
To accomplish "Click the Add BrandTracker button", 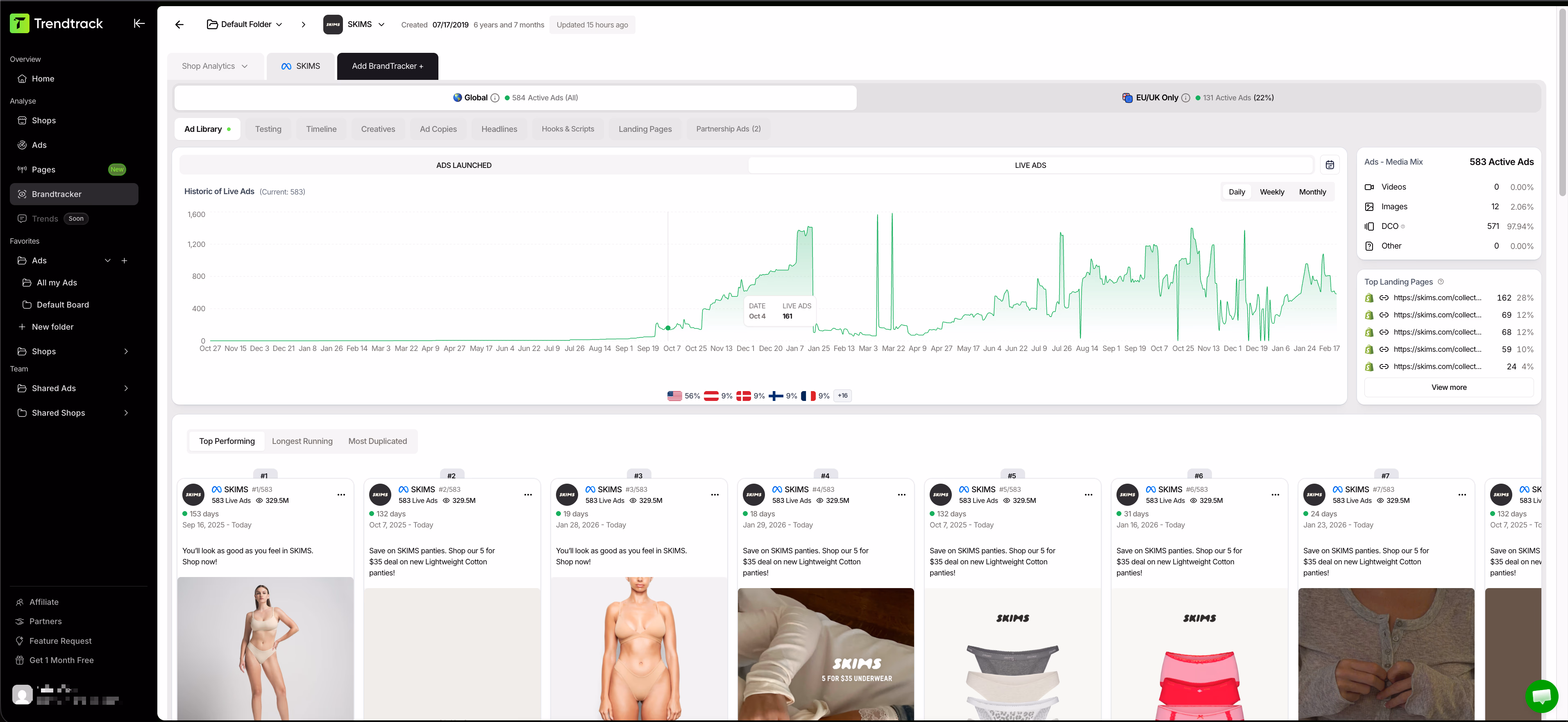I will tap(387, 66).
